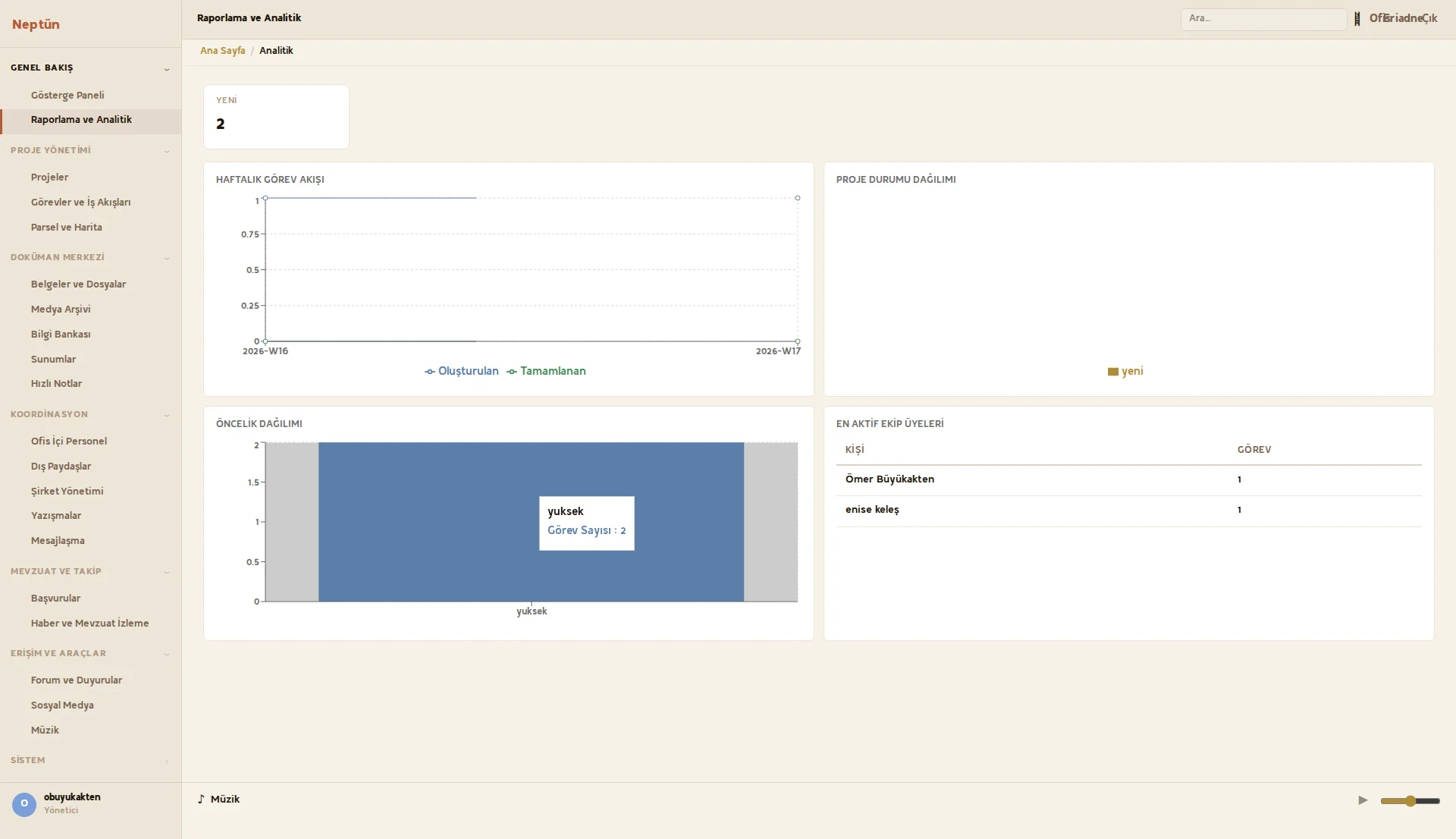Click the music volume slider
Screen dimensions: 1456x839
pyautogui.click(x=1410, y=801)
